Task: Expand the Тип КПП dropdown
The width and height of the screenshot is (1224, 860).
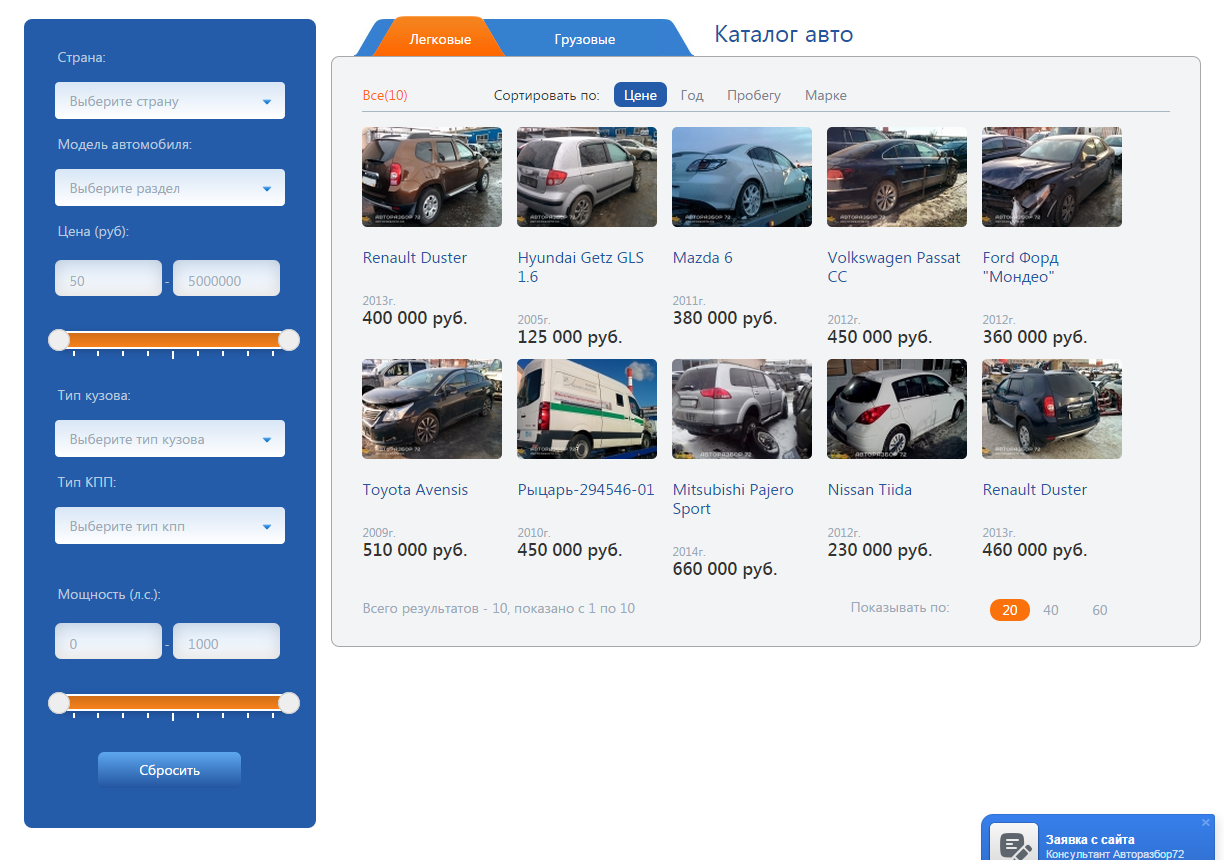Action: (170, 526)
